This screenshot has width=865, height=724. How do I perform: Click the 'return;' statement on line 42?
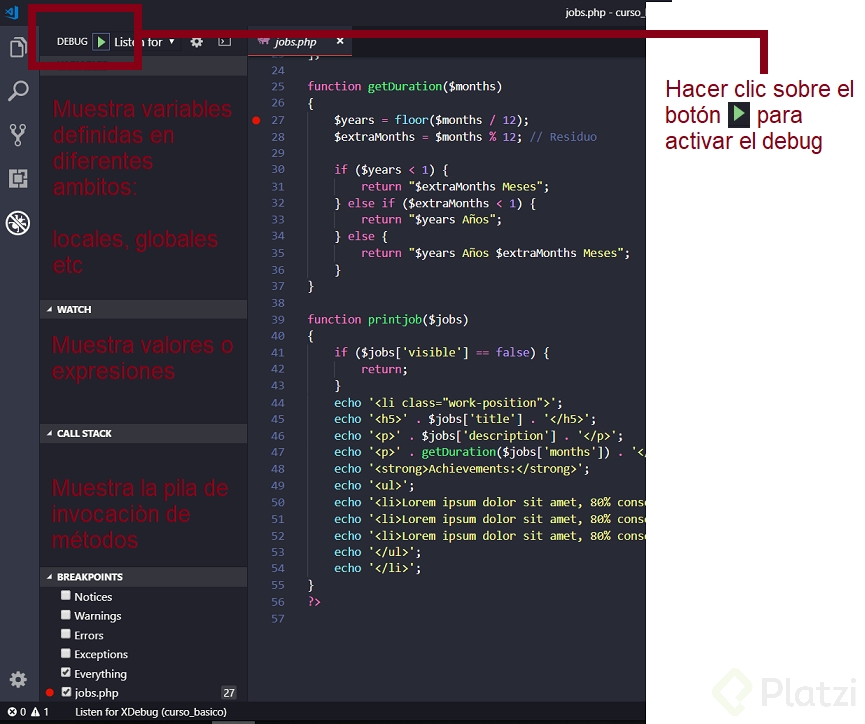tap(384, 369)
